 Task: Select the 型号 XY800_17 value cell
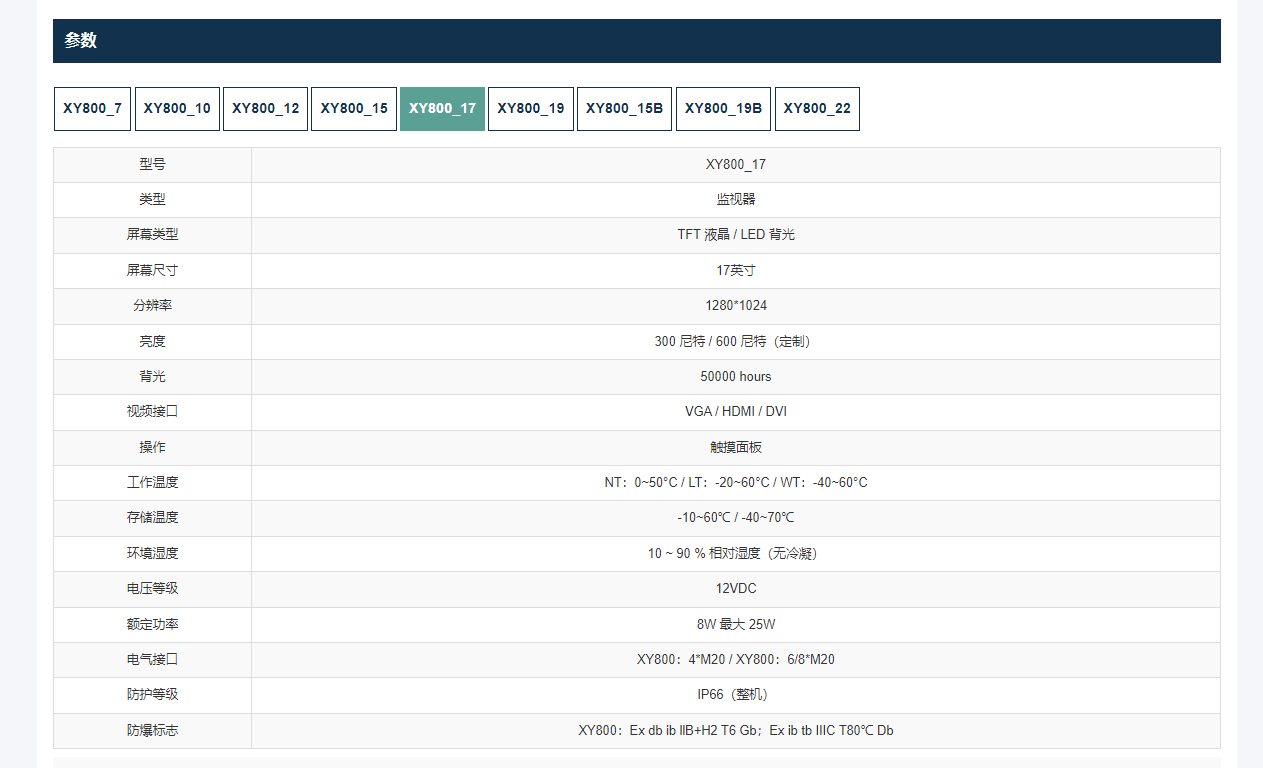click(x=736, y=165)
